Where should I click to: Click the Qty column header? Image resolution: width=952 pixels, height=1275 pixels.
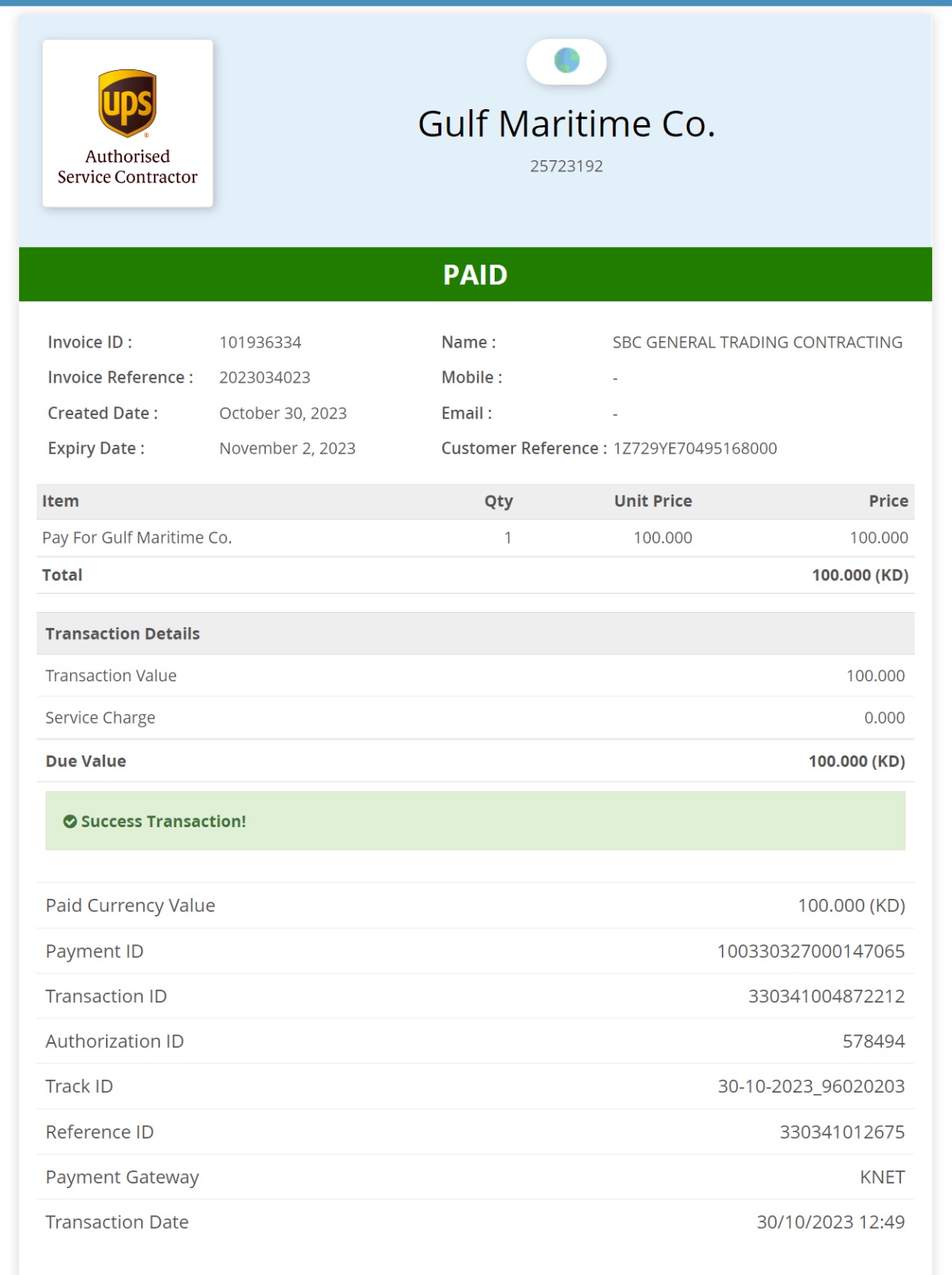click(x=499, y=501)
